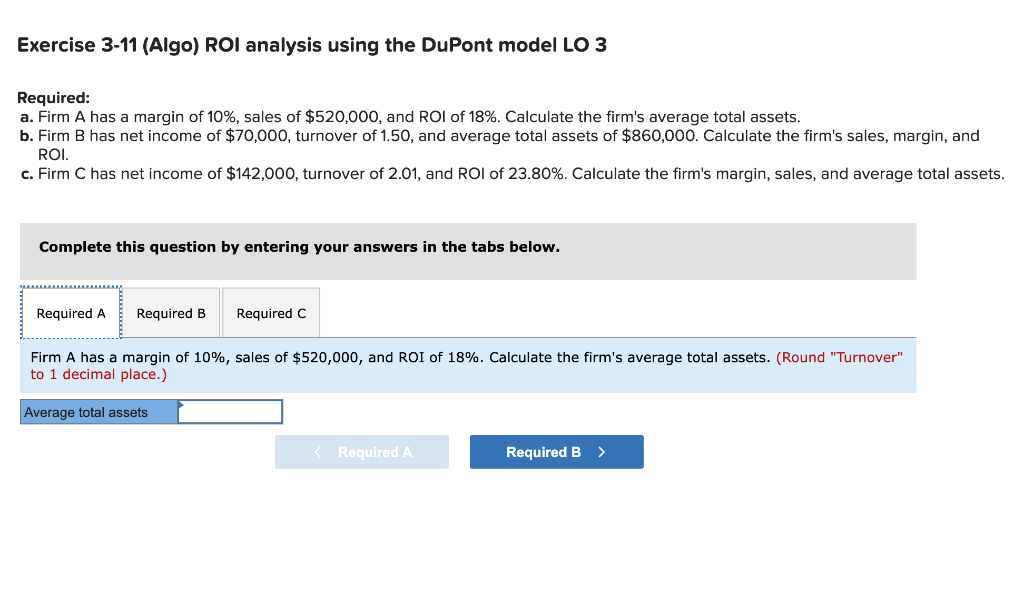Viewport: 1024px width, 614px height.
Task: Click the disabled Required A navigation button
Action: point(362,451)
